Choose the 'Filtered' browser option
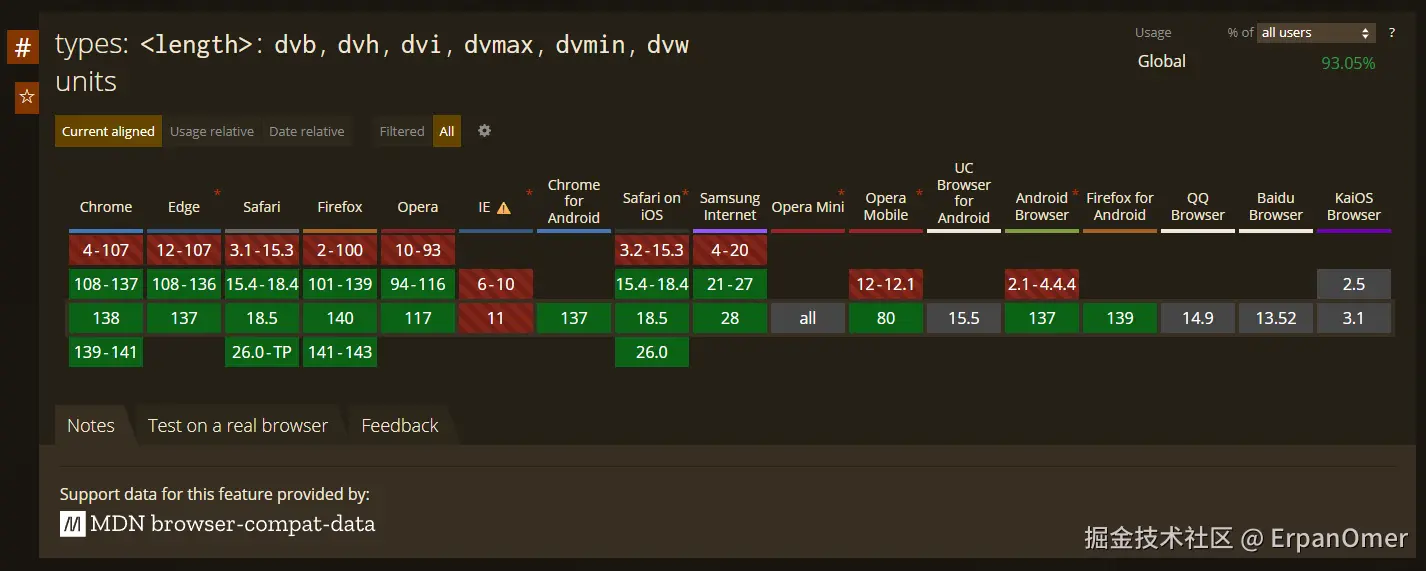Screen dimensions: 1426x571 pos(402,131)
